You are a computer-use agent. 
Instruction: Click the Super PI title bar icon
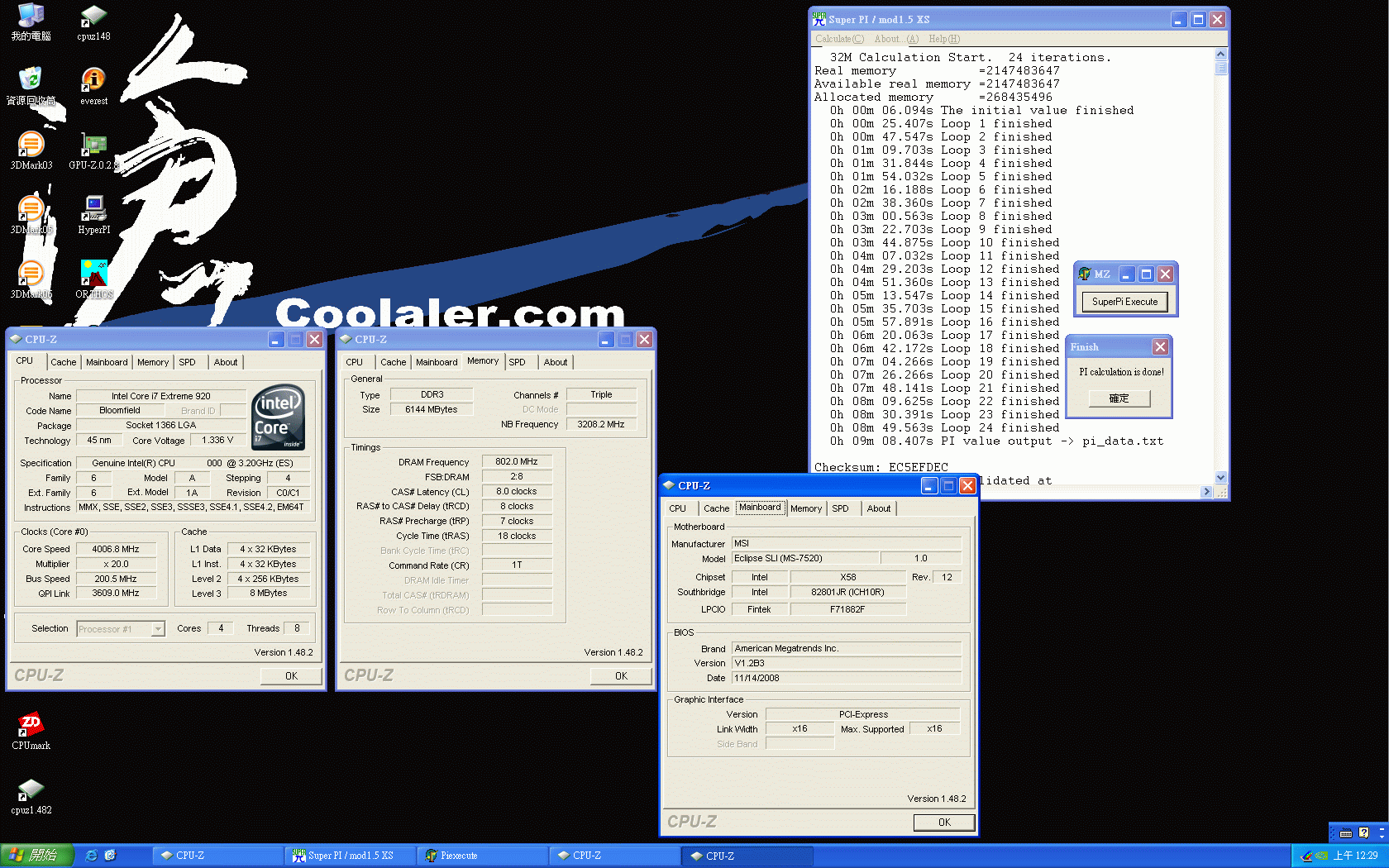(x=819, y=19)
